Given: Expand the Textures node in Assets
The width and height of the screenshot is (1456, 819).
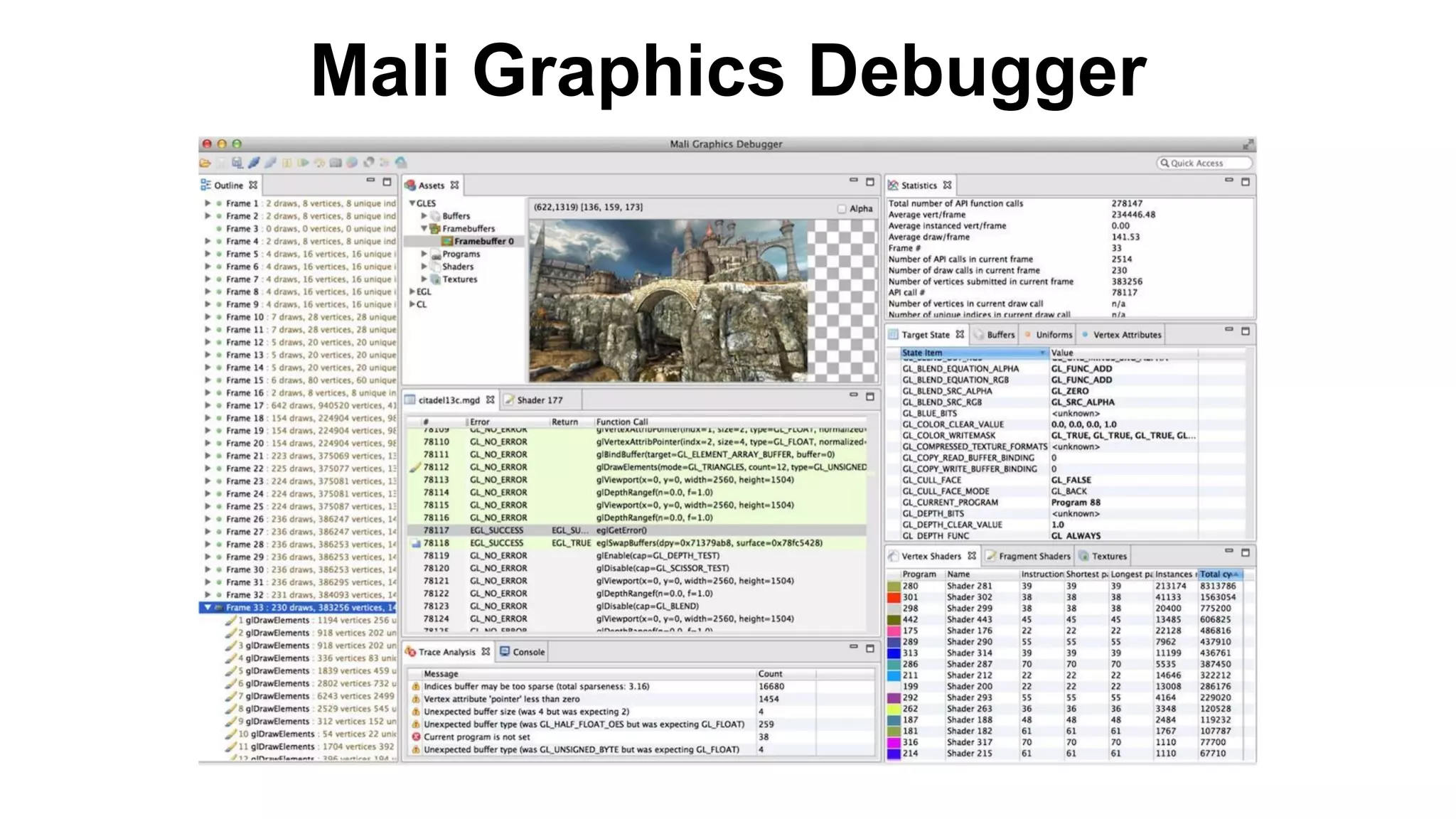Looking at the screenshot, I should 424,279.
